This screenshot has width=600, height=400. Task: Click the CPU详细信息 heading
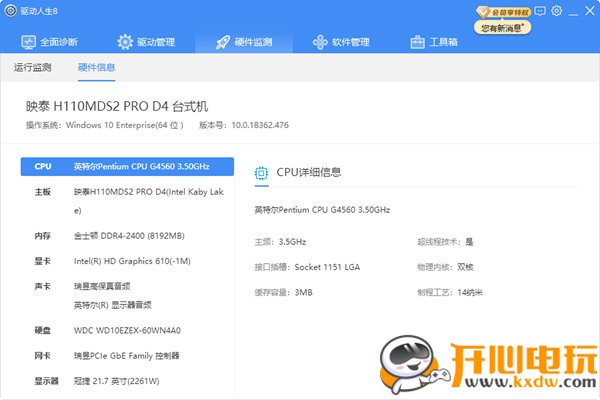[x=308, y=173]
